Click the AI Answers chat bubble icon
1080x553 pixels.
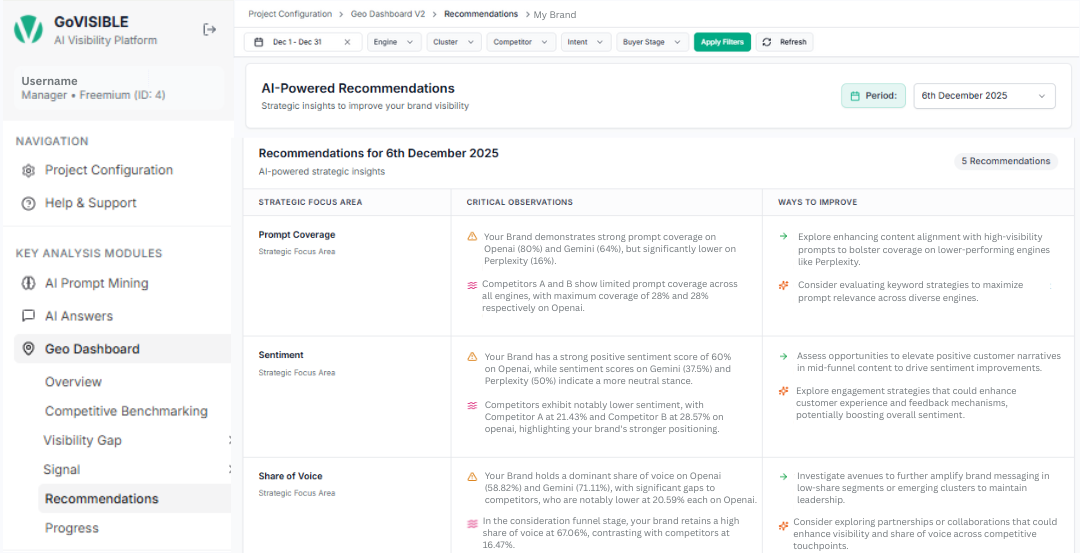[28, 316]
